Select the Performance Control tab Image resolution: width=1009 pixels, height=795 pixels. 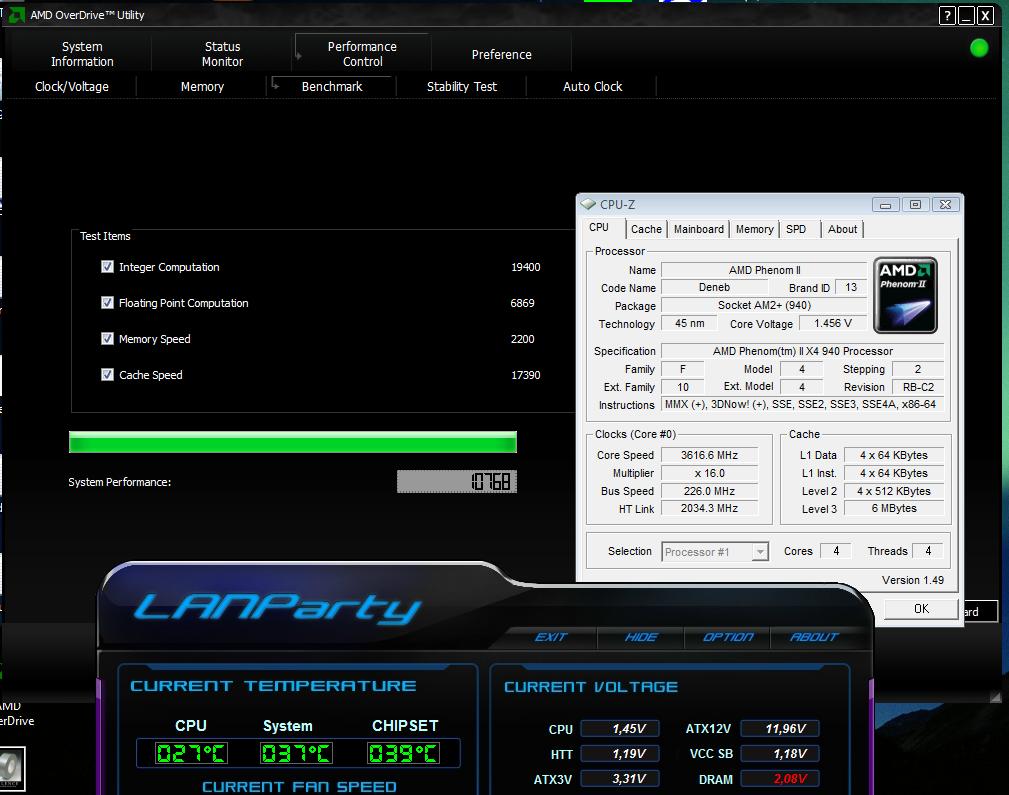362,54
